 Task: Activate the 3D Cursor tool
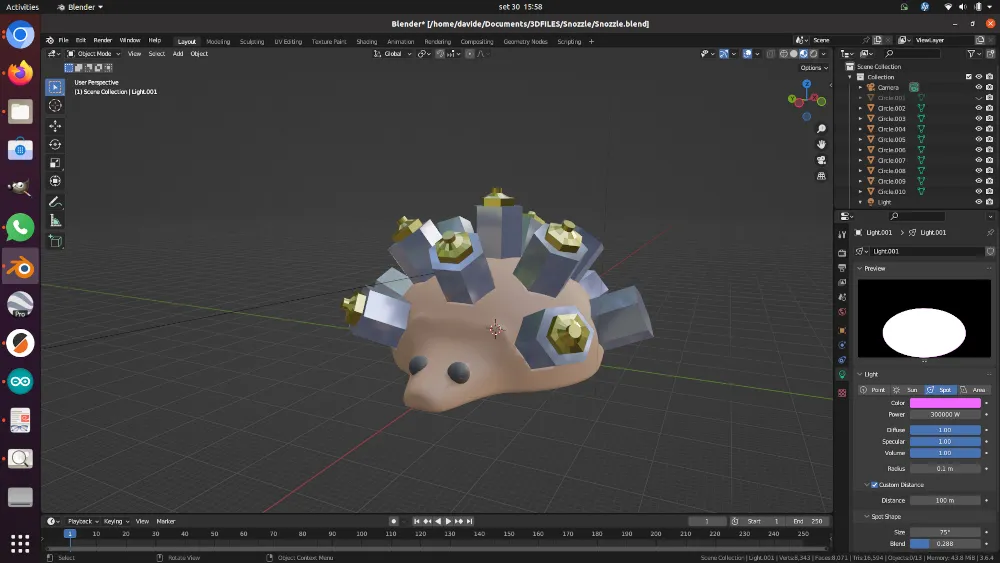[55, 105]
